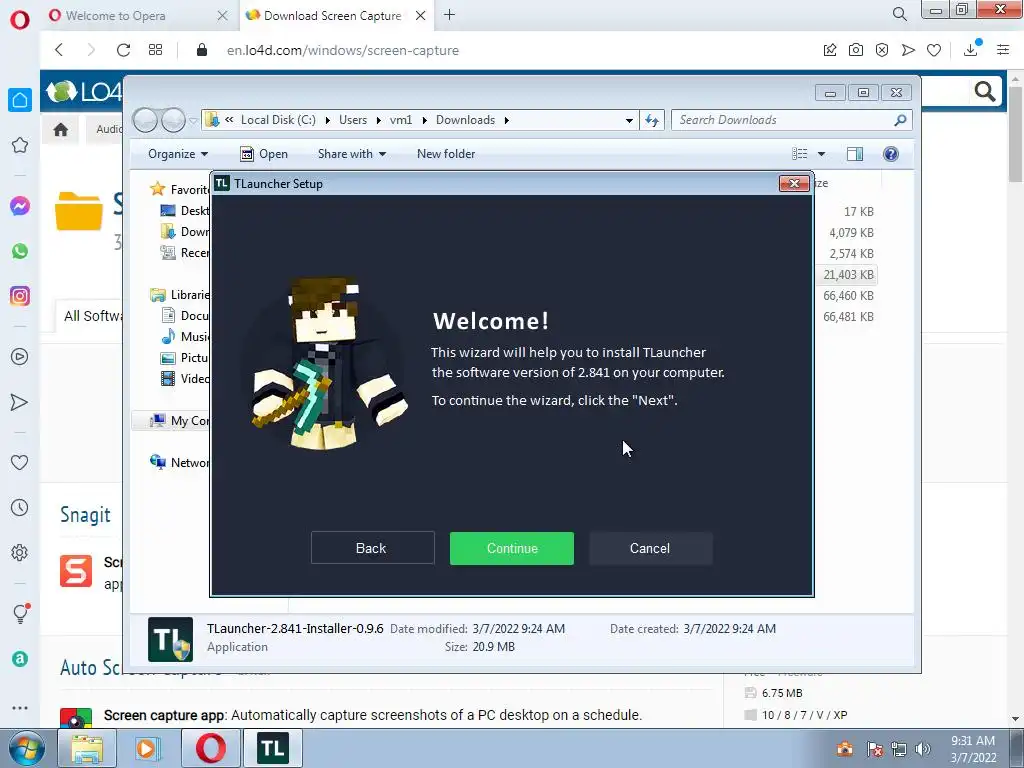Select Local Disk (C:) breadcrumb

pos(278,120)
